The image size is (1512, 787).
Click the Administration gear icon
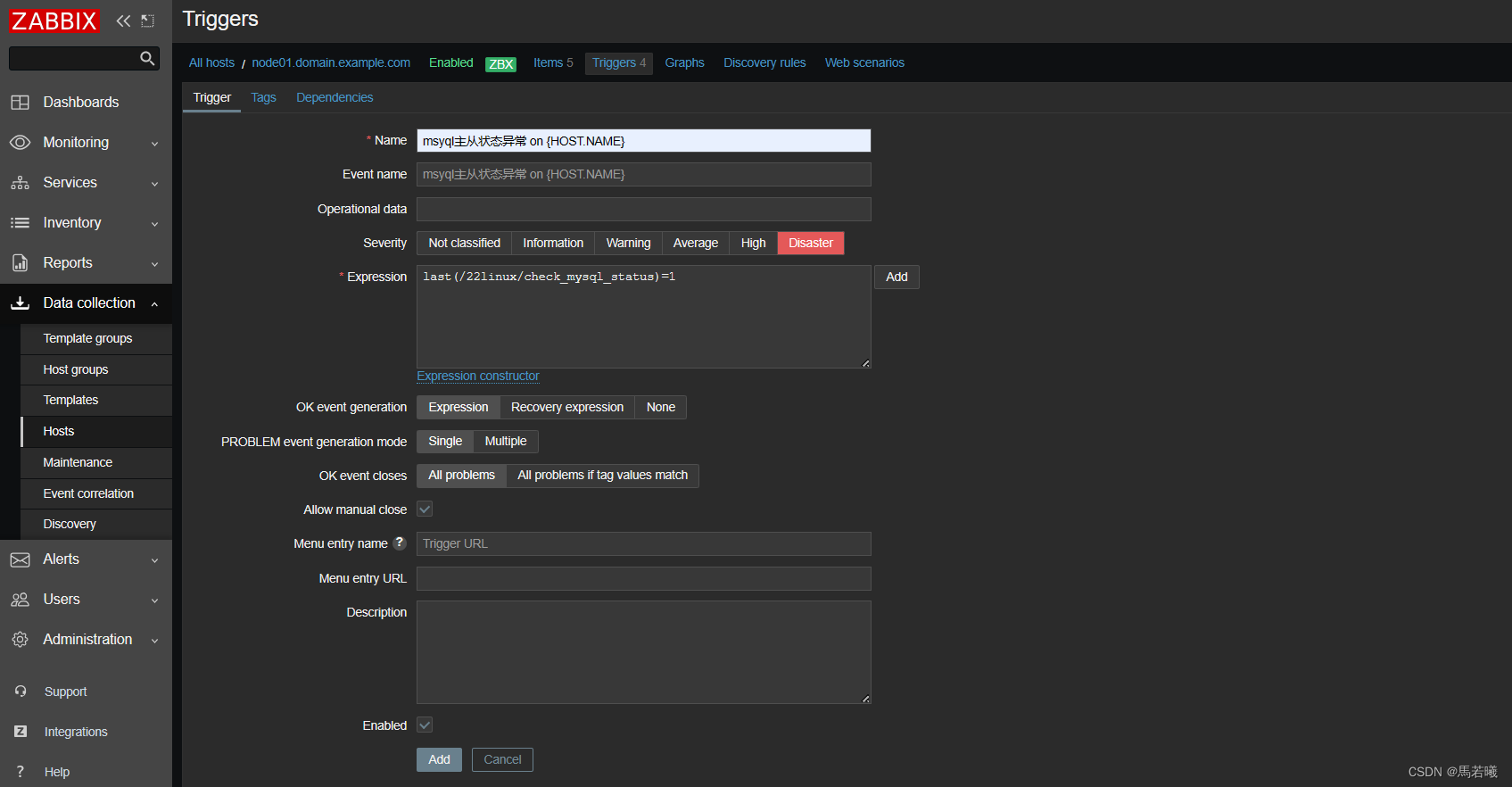click(20, 640)
